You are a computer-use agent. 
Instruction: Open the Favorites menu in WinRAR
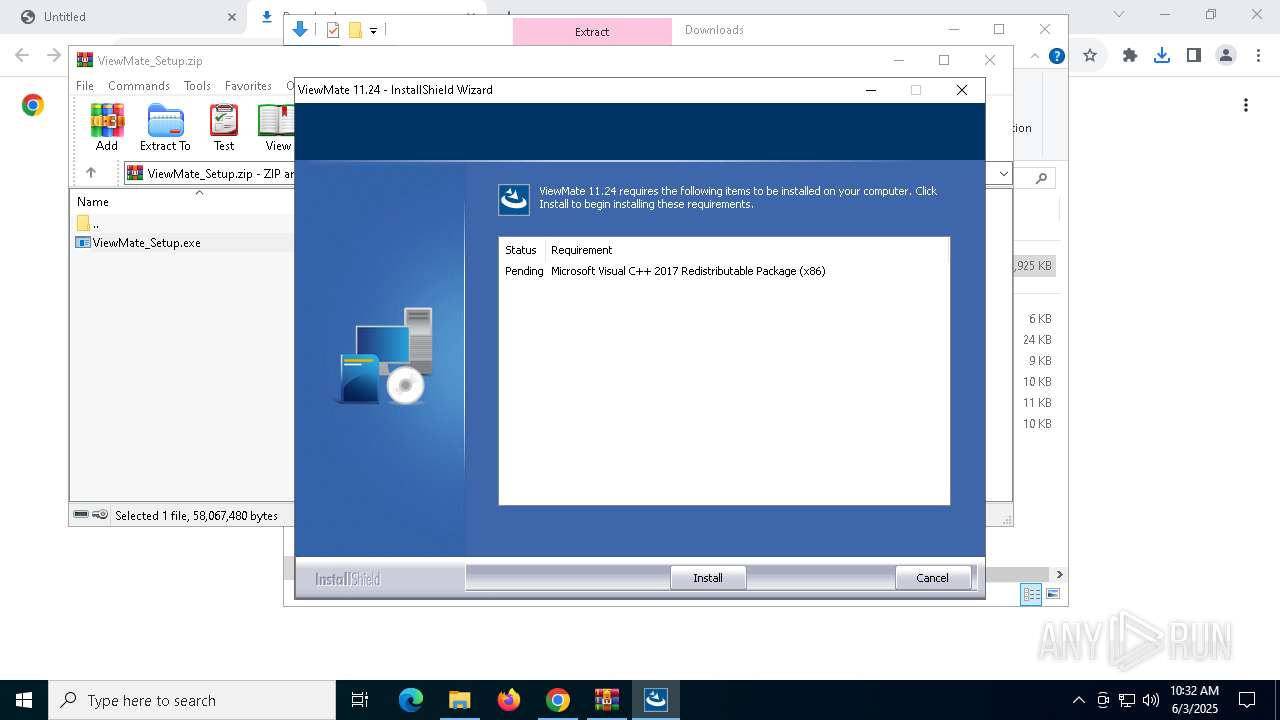[248, 86]
